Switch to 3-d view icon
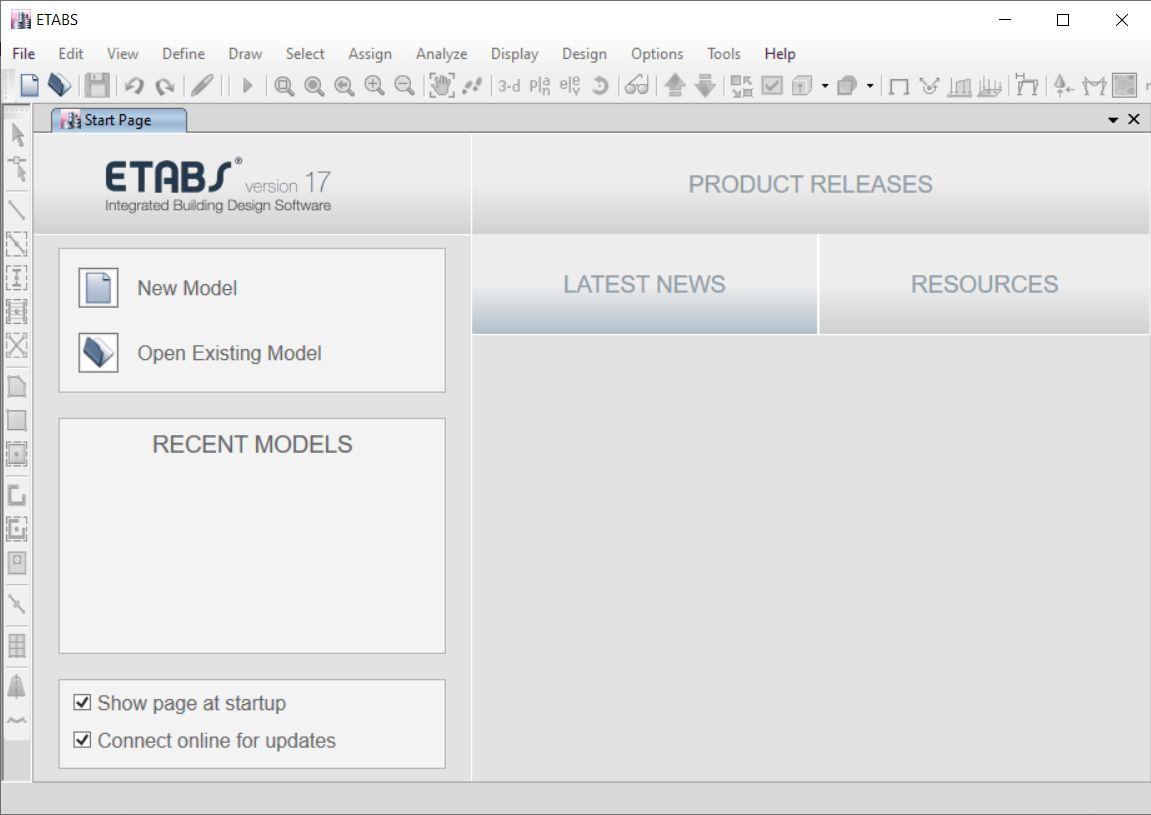Screen dimensions: 1151x815 pyautogui.click(x=509, y=86)
